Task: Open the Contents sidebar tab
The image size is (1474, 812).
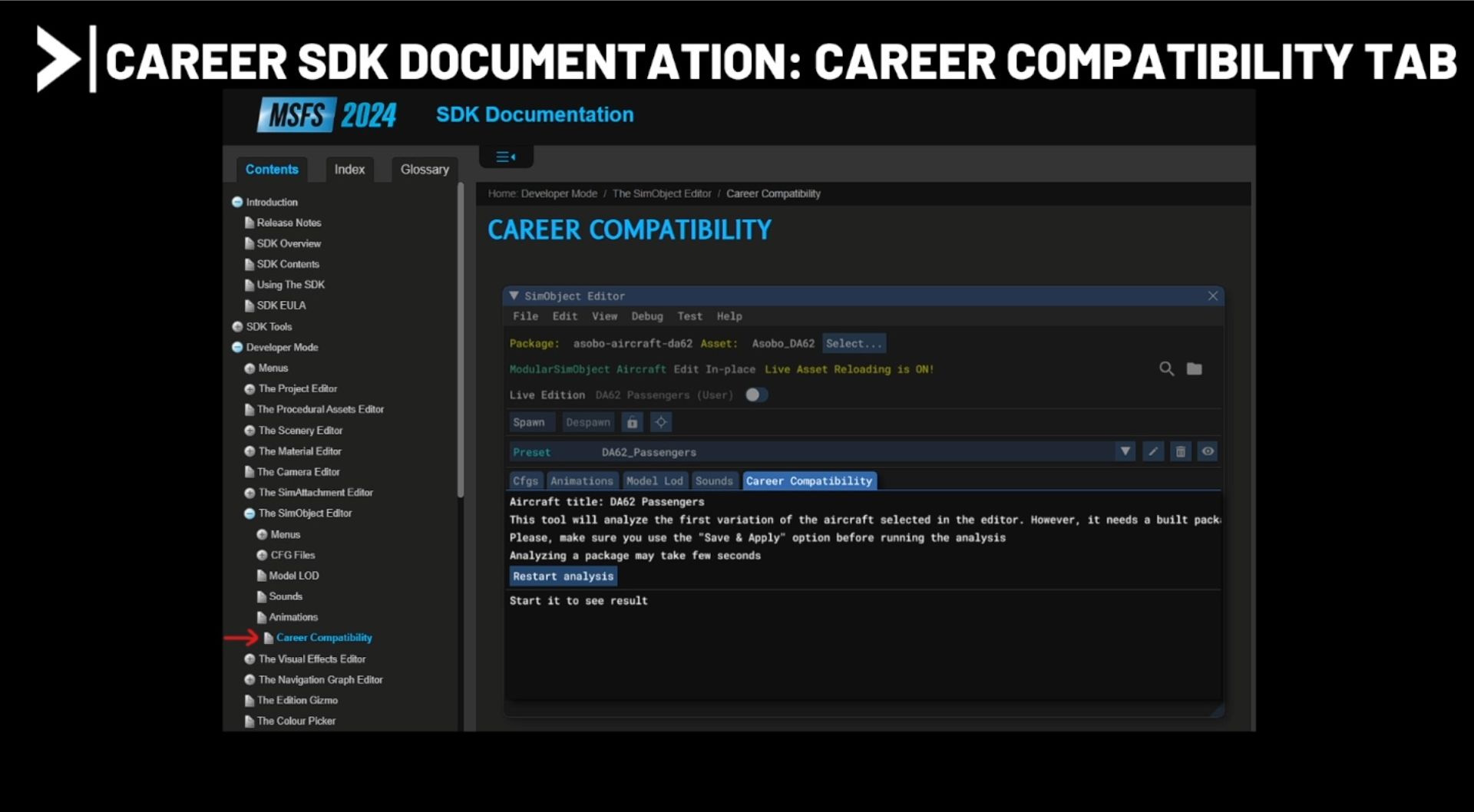Action: [272, 170]
